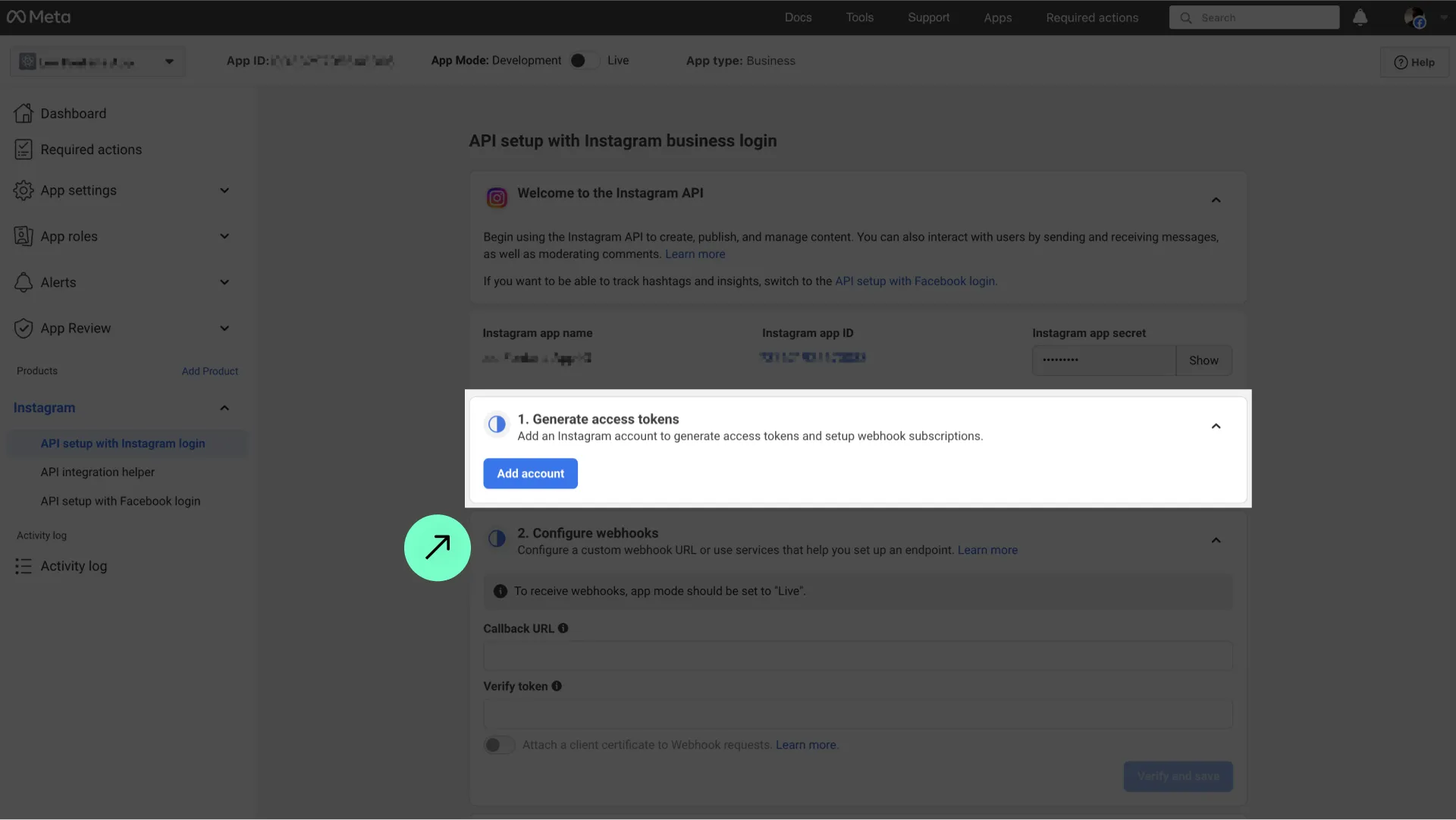Open the profile avatar menu
The height and width of the screenshot is (820, 1456).
tap(1415, 17)
